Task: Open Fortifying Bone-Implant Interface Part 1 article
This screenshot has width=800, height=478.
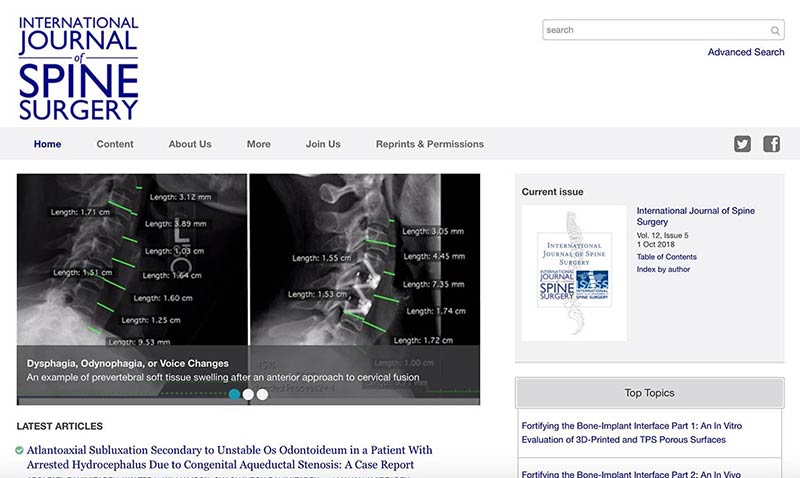Action: (x=632, y=433)
